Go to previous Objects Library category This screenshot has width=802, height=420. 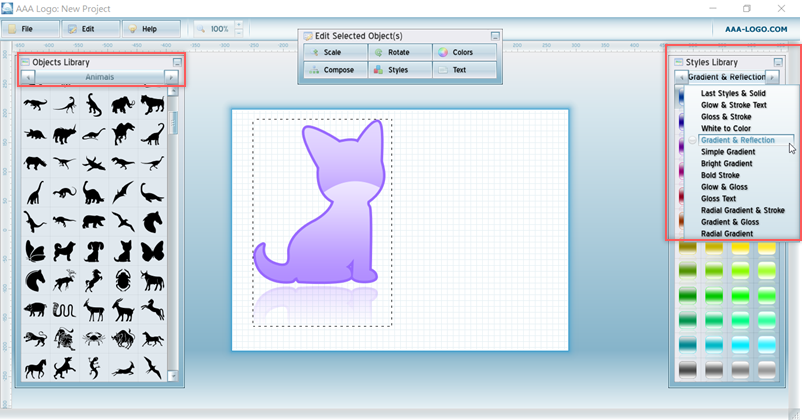(x=28, y=77)
